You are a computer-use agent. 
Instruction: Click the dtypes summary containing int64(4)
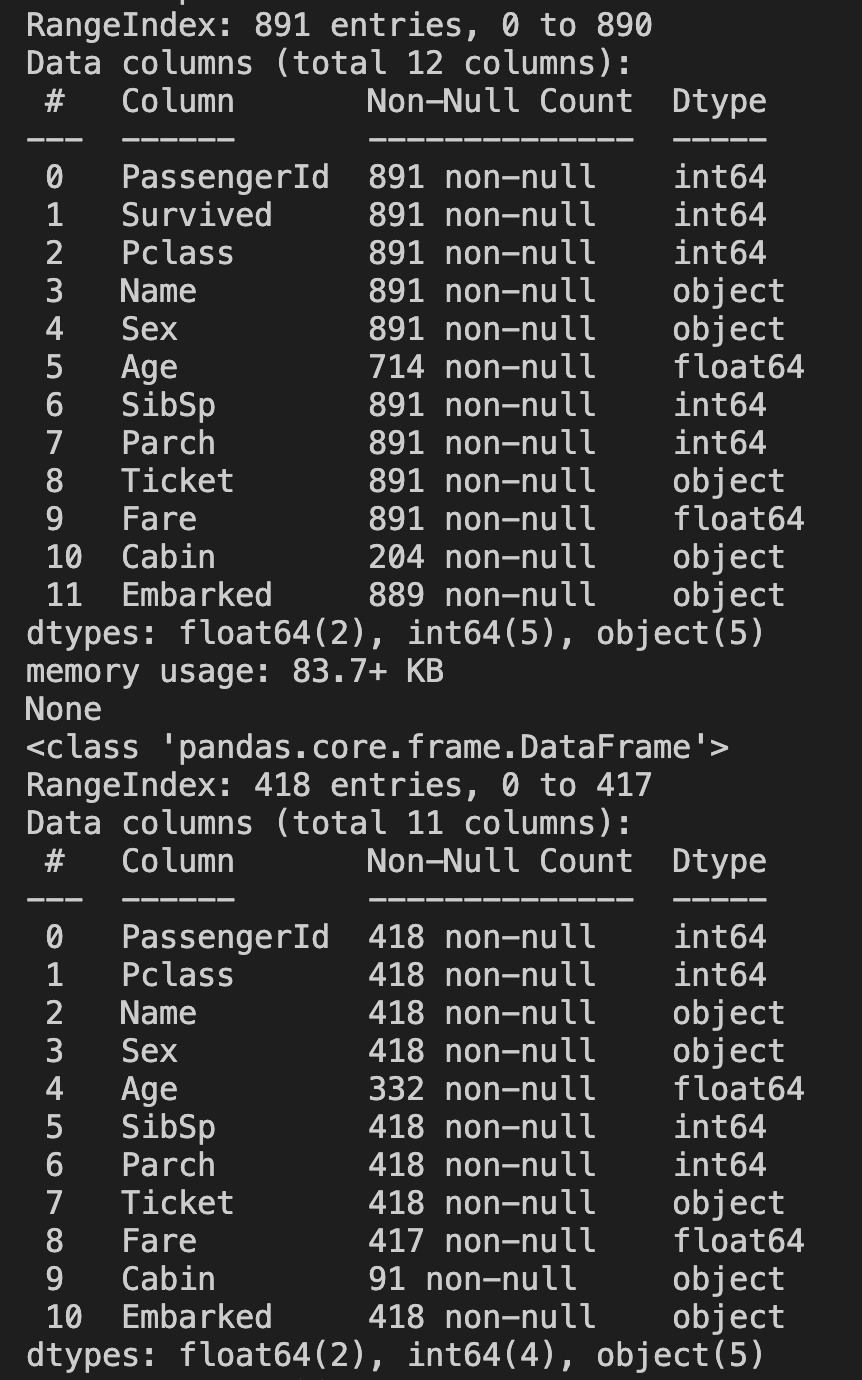[395, 1355]
